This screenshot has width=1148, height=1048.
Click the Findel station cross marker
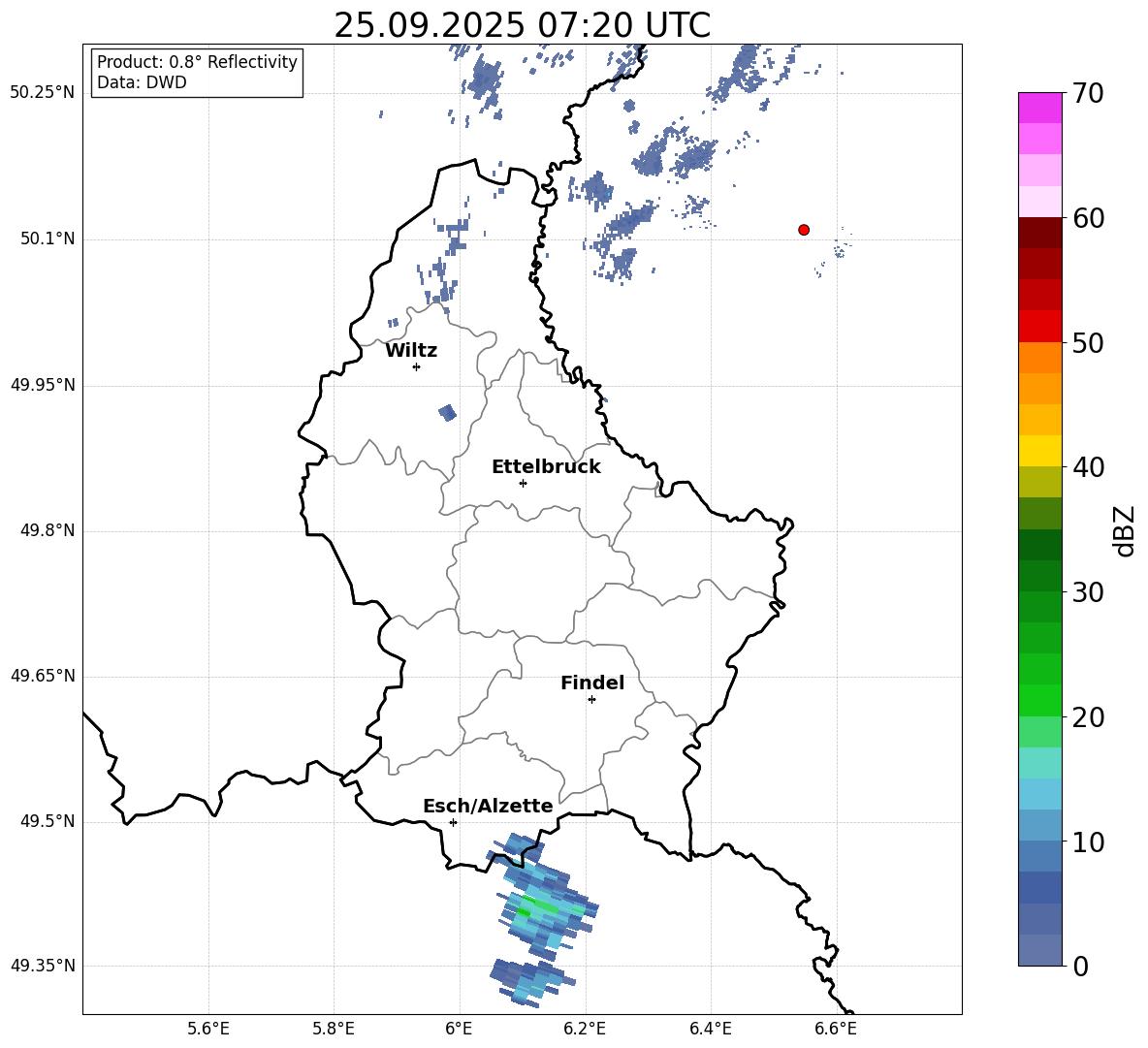(591, 700)
